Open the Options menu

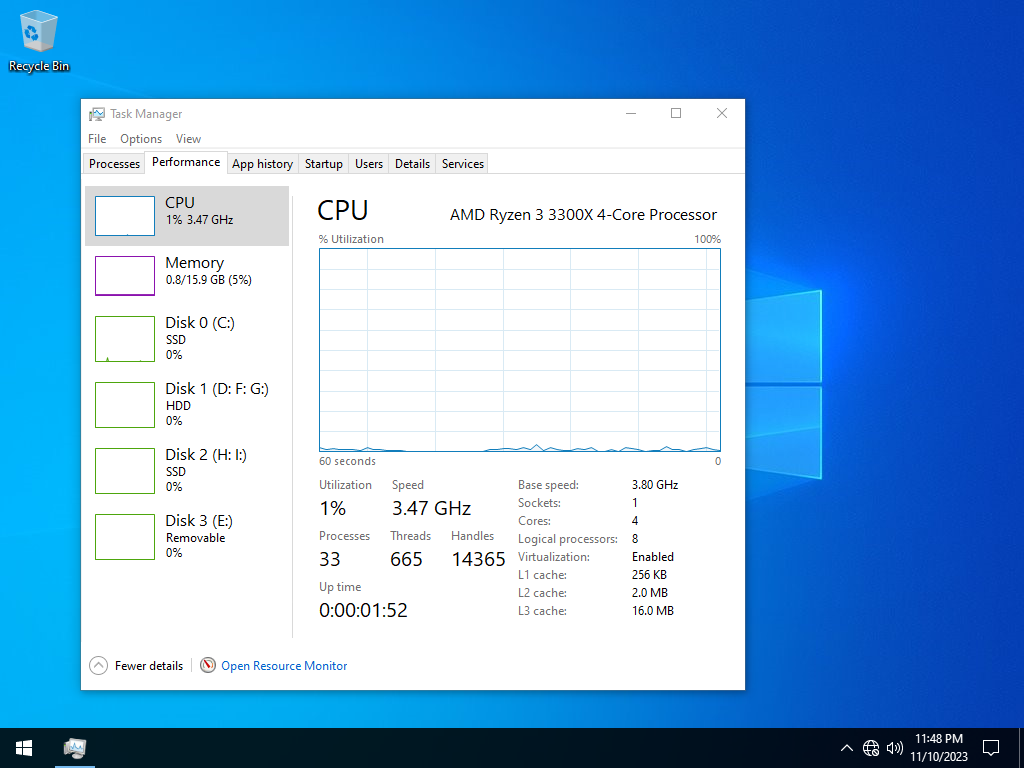coord(140,138)
